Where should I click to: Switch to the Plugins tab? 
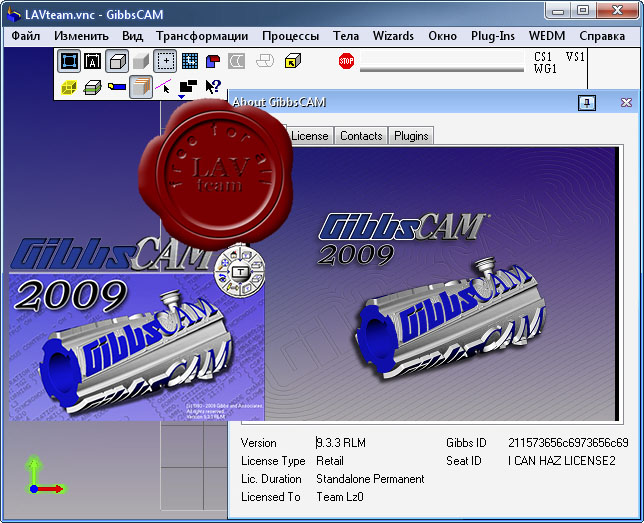(x=411, y=136)
